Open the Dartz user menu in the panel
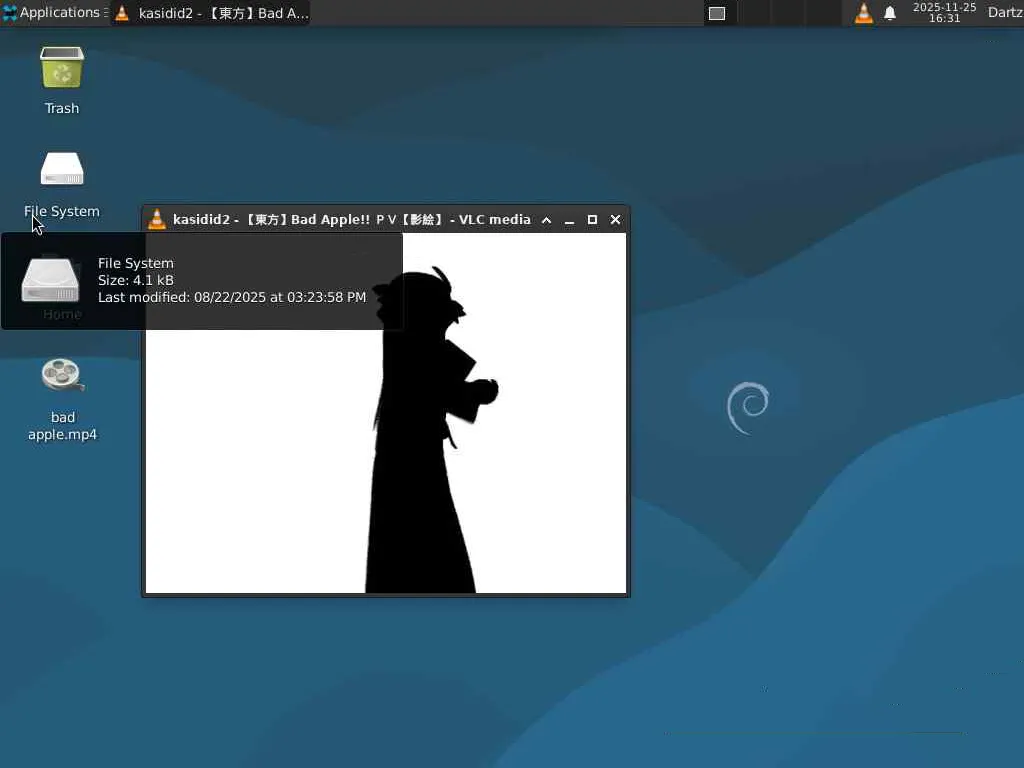Viewport: 1024px width, 768px height. click(1005, 12)
